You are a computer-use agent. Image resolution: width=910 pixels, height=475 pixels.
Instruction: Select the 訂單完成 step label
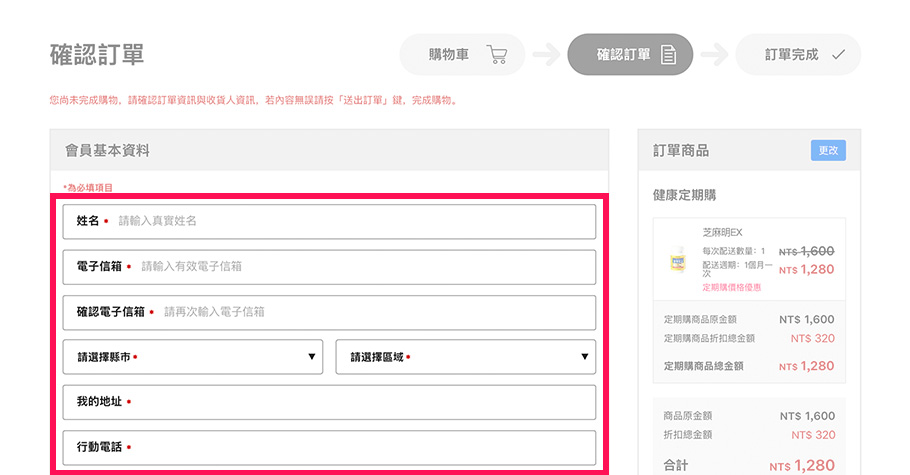click(x=791, y=55)
